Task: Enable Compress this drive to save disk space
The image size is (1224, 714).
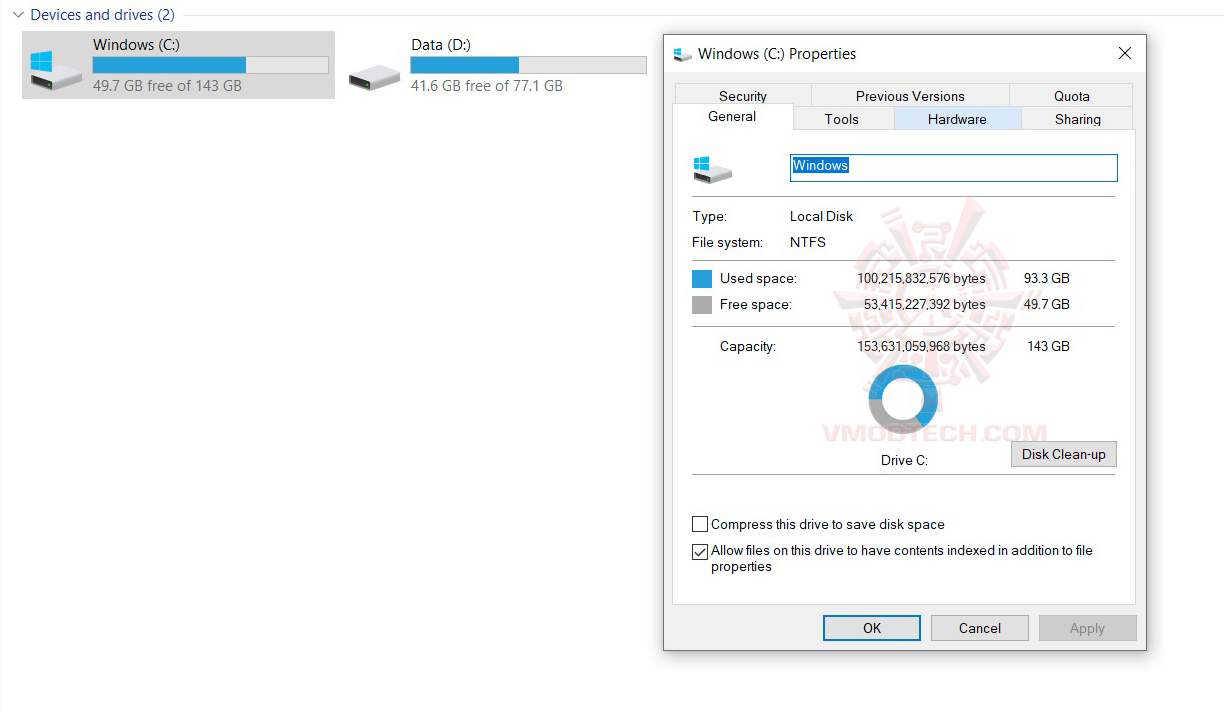Action: click(700, 524)
